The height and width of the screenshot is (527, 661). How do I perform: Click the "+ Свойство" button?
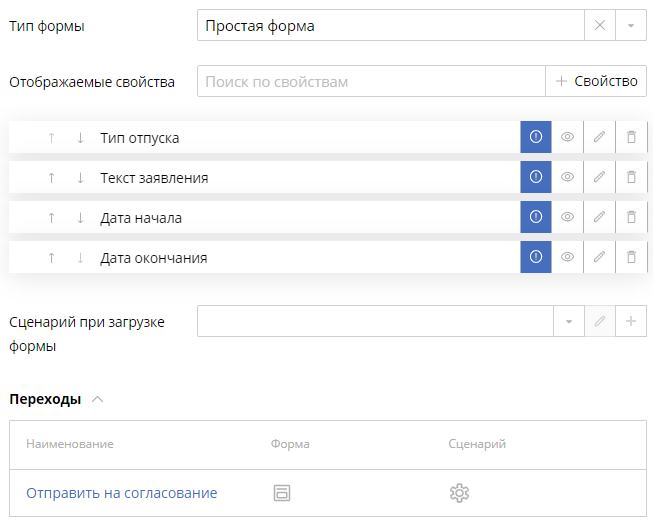pyautogui.click(x=596, y=81)
